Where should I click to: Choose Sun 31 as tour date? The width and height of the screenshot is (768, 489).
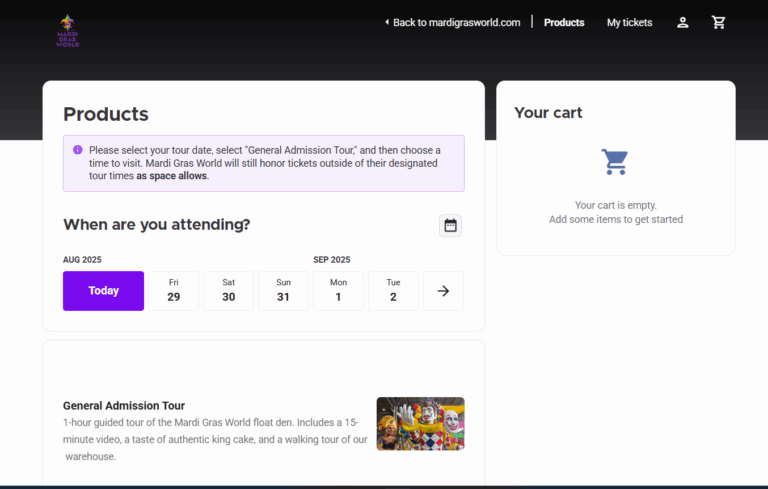tap(283, 291)
